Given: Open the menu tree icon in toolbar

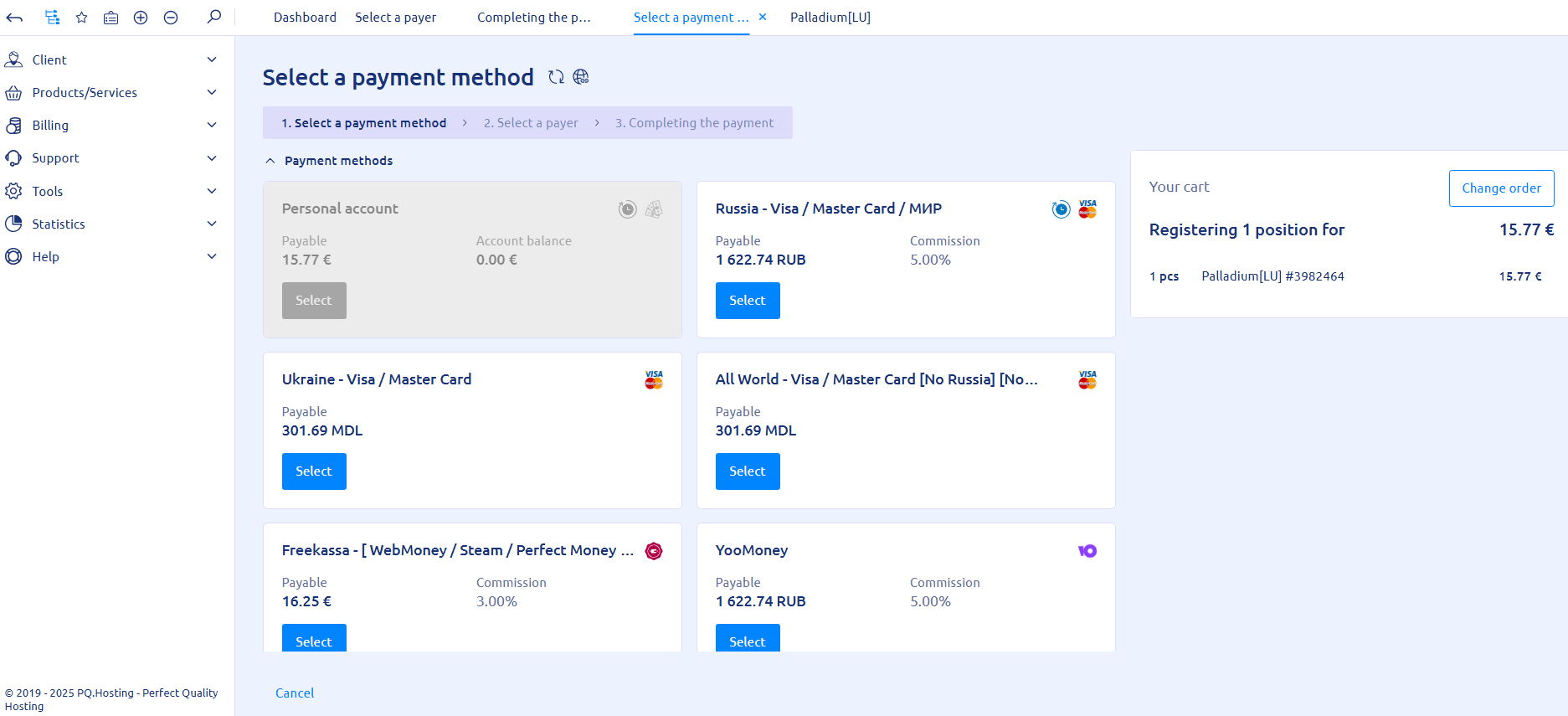Looking at the screenshot, I should point(52,17).
